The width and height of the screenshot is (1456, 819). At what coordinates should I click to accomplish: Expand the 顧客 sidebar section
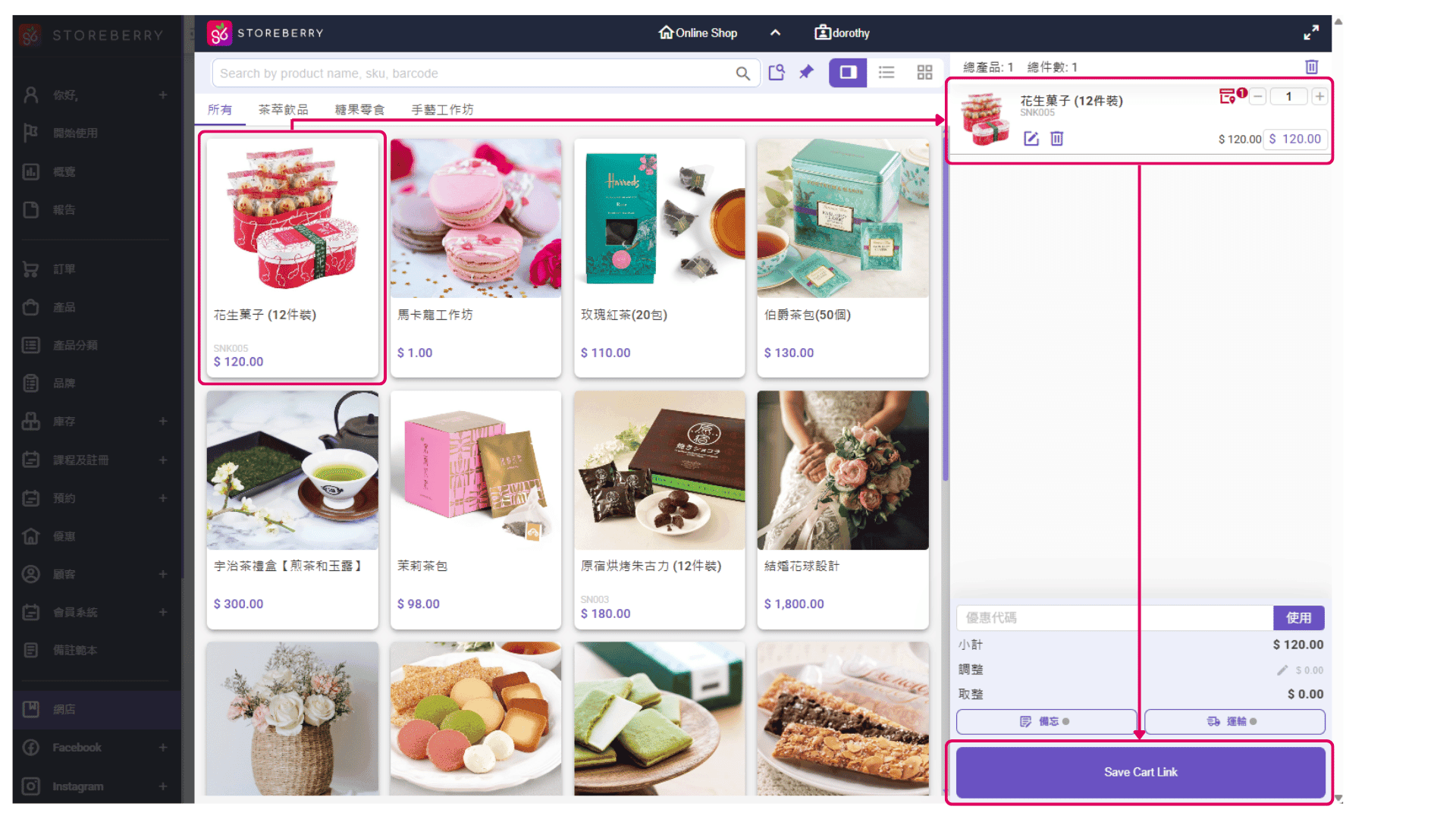(163, 575)
